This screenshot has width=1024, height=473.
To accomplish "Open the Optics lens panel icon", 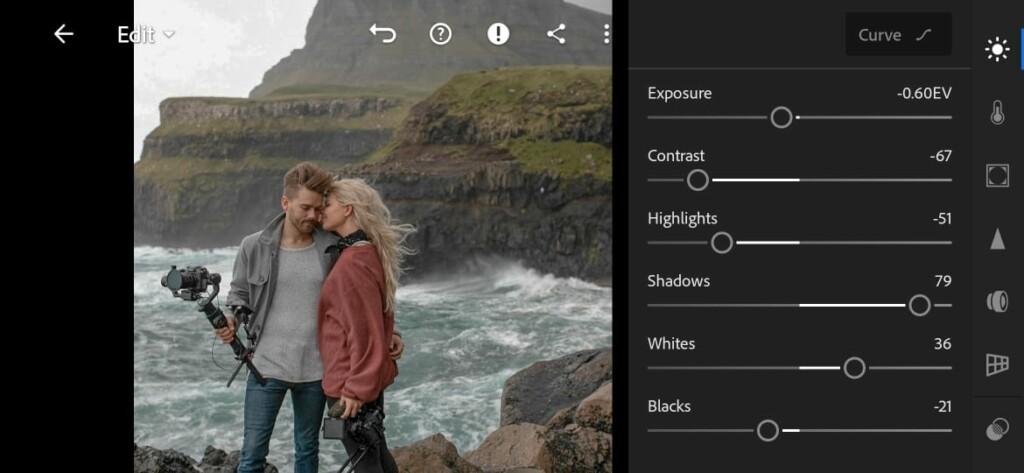I will tap(997, 301).
